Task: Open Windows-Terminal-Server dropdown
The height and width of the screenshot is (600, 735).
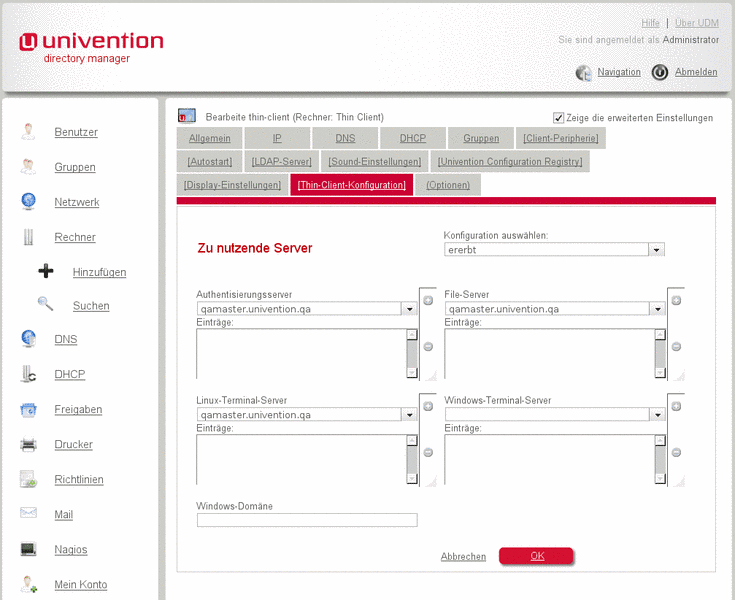Action: click(x=554, y=415)
